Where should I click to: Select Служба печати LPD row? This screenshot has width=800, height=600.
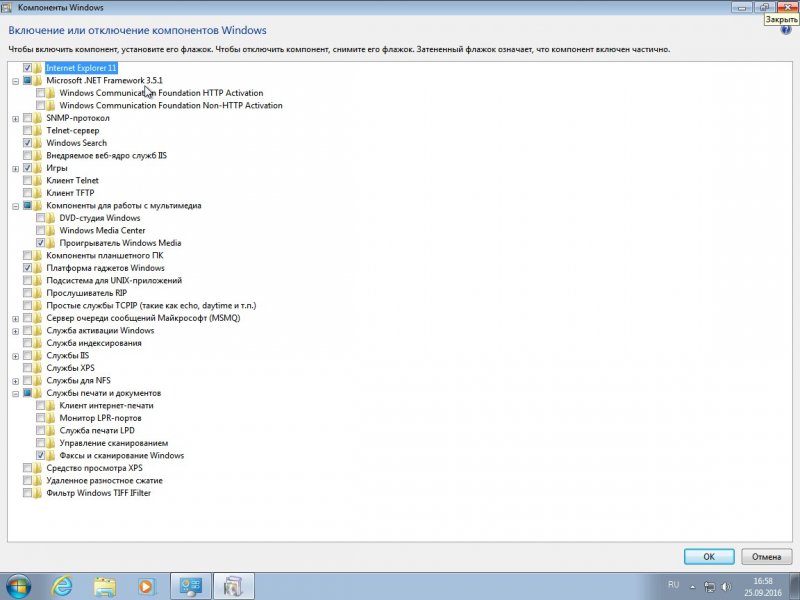pos(97,431)
